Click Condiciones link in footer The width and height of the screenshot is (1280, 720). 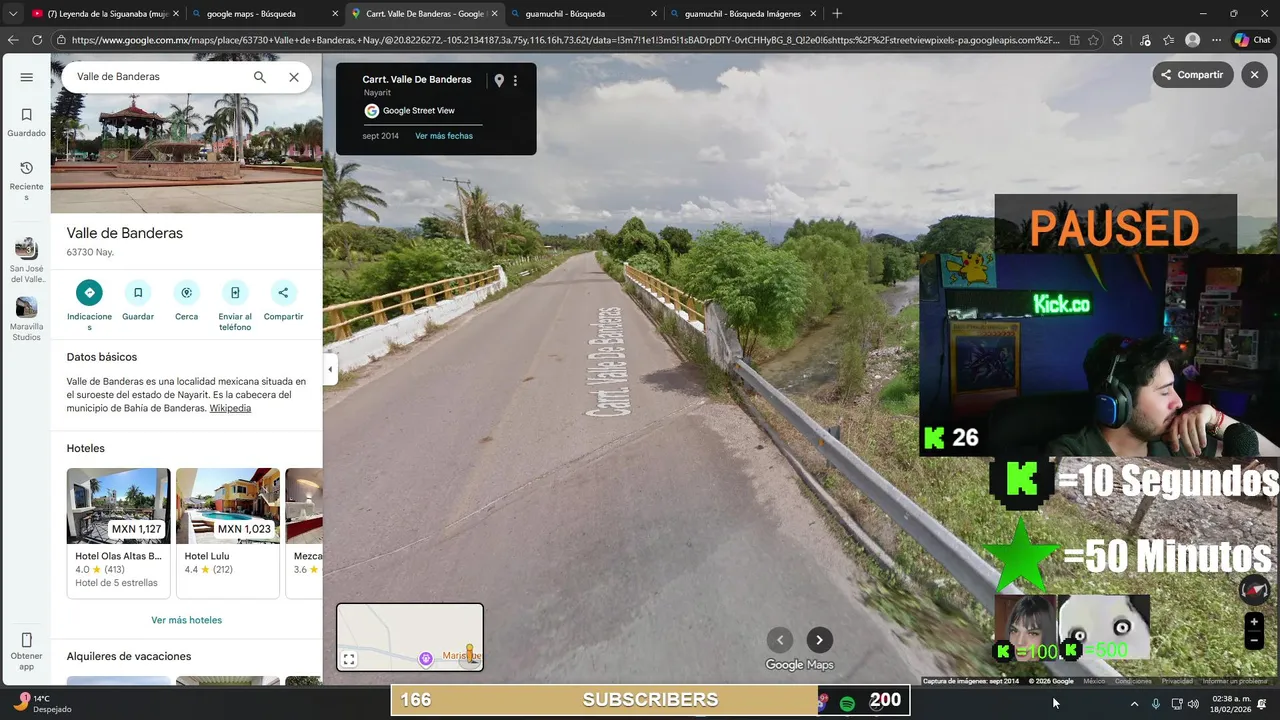point(1133,681)
